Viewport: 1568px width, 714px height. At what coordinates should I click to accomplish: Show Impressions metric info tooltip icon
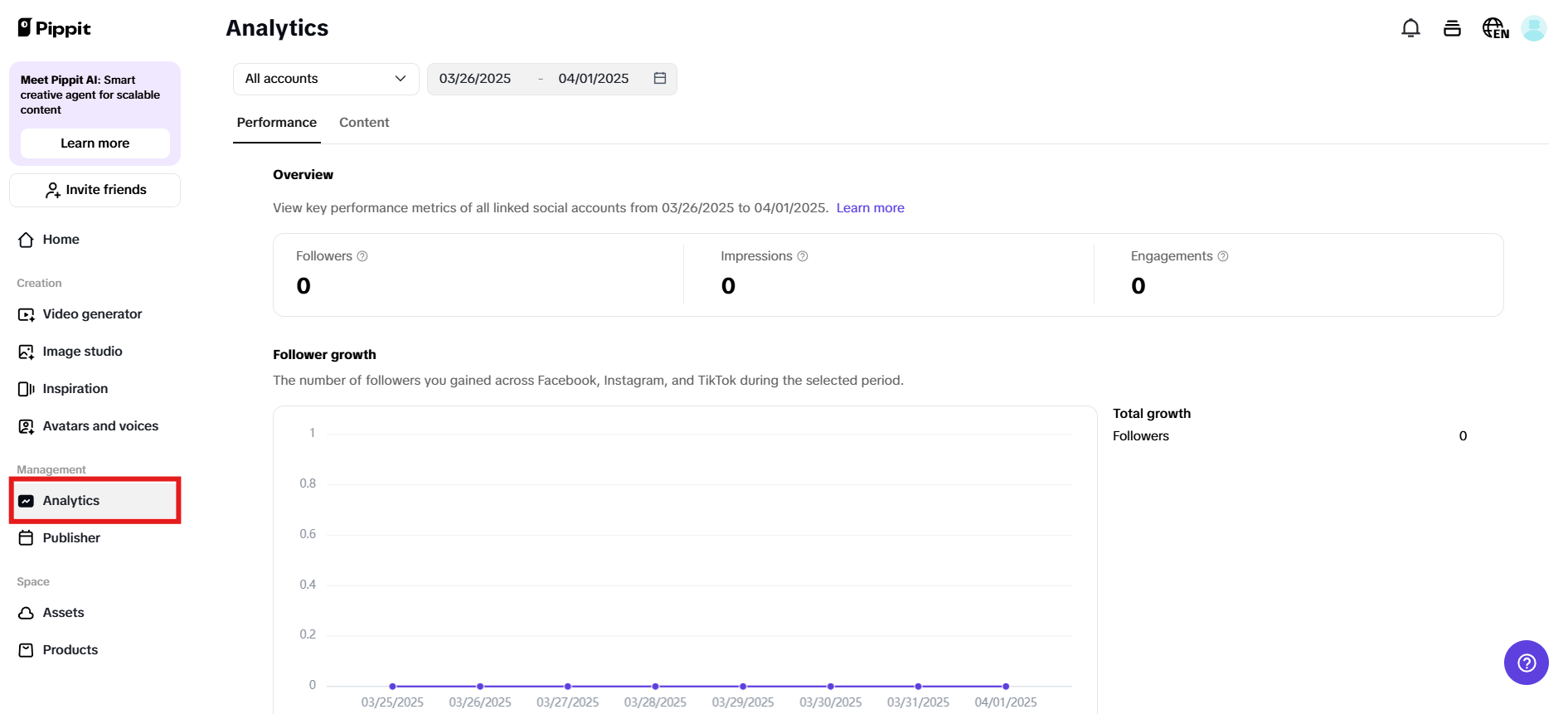pyautogui.click(x=803, y=256)
